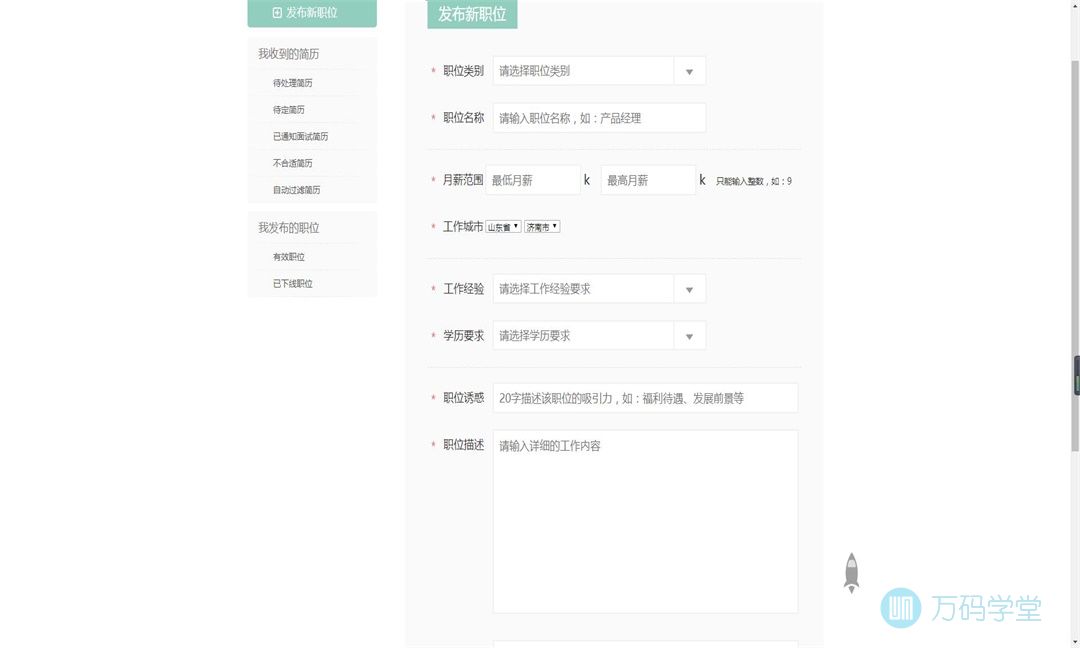Focus the 职位诱惑 text field
This screenshot has height=648, width=1080.
645,398
